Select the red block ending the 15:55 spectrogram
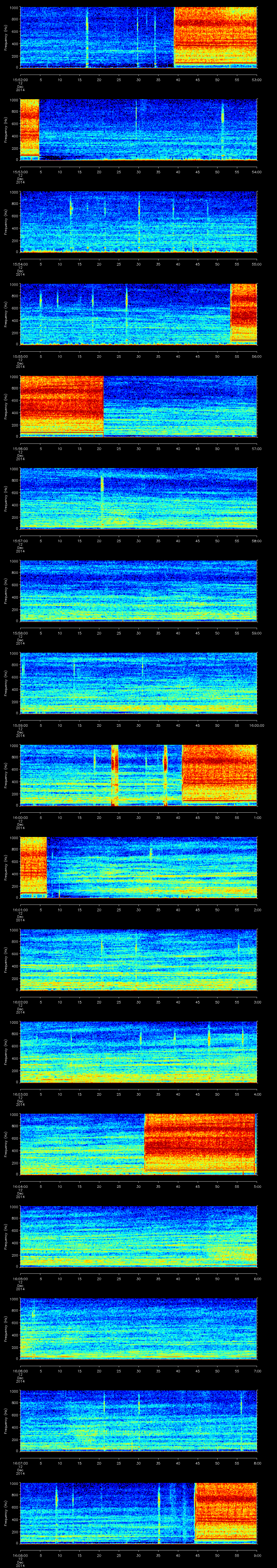 click(x=243, y=313)
